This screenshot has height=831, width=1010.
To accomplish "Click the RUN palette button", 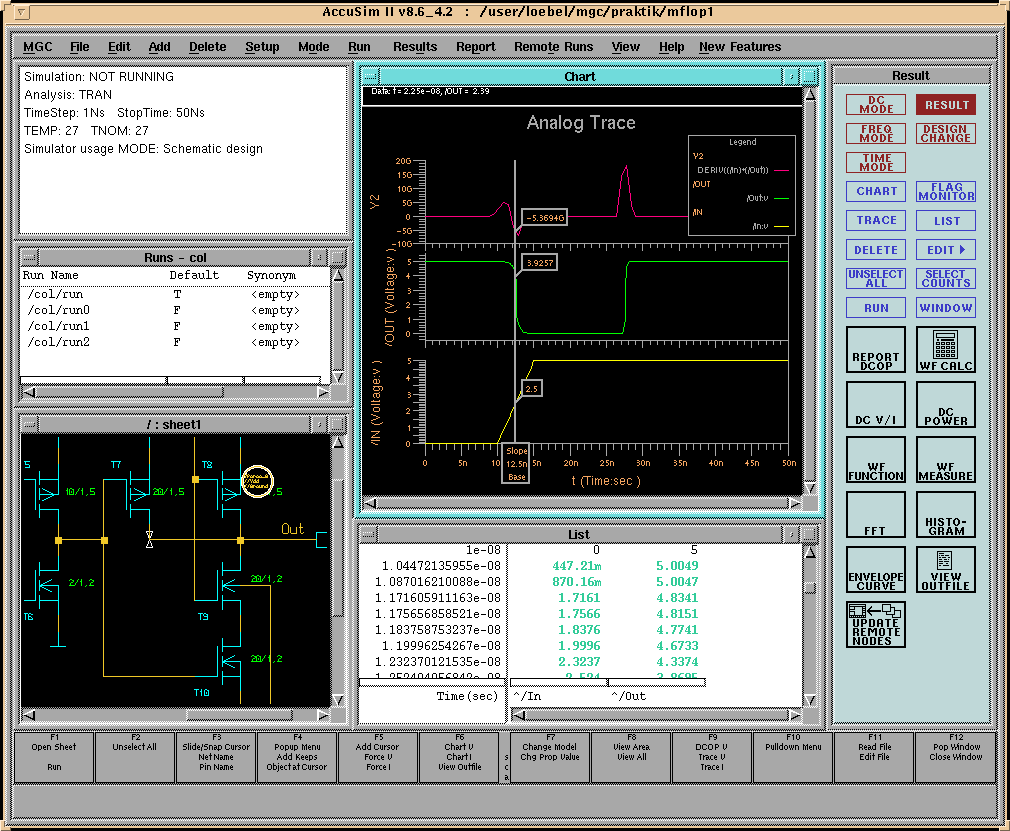I will [x=875, y=307].
